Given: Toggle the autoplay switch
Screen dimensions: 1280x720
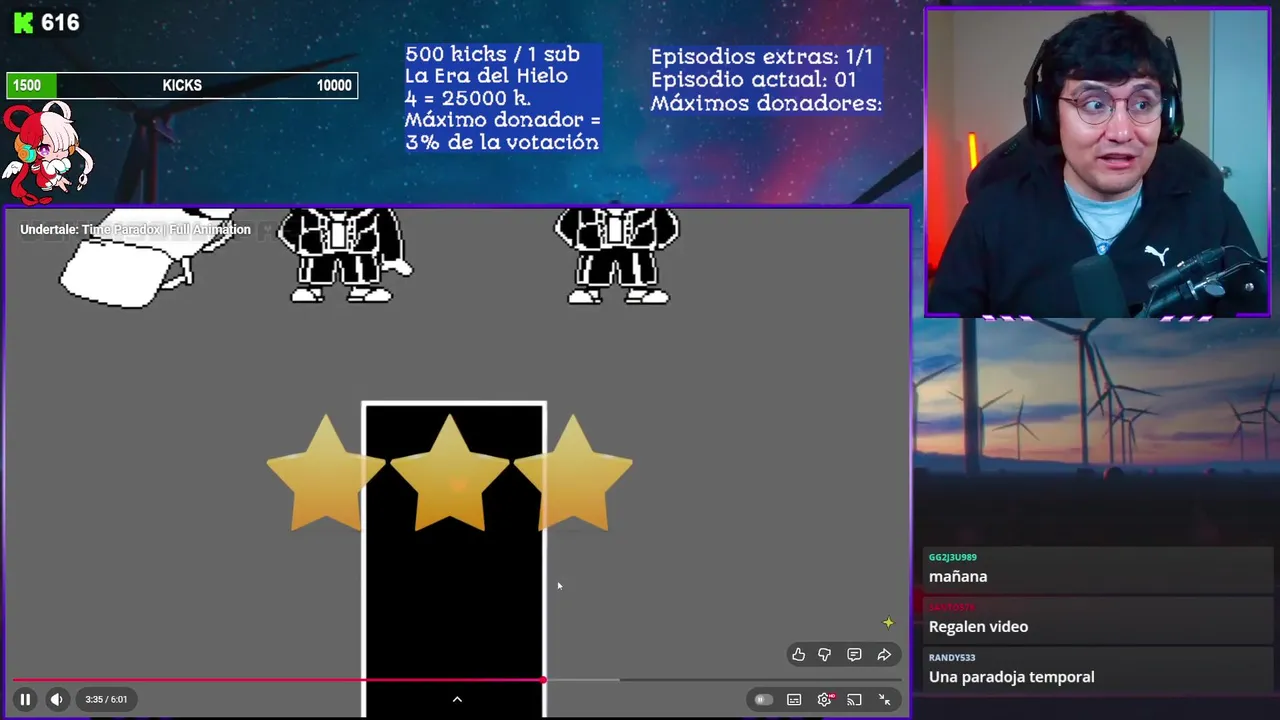Looking at the screenshot, I should [x=763, y=699].
